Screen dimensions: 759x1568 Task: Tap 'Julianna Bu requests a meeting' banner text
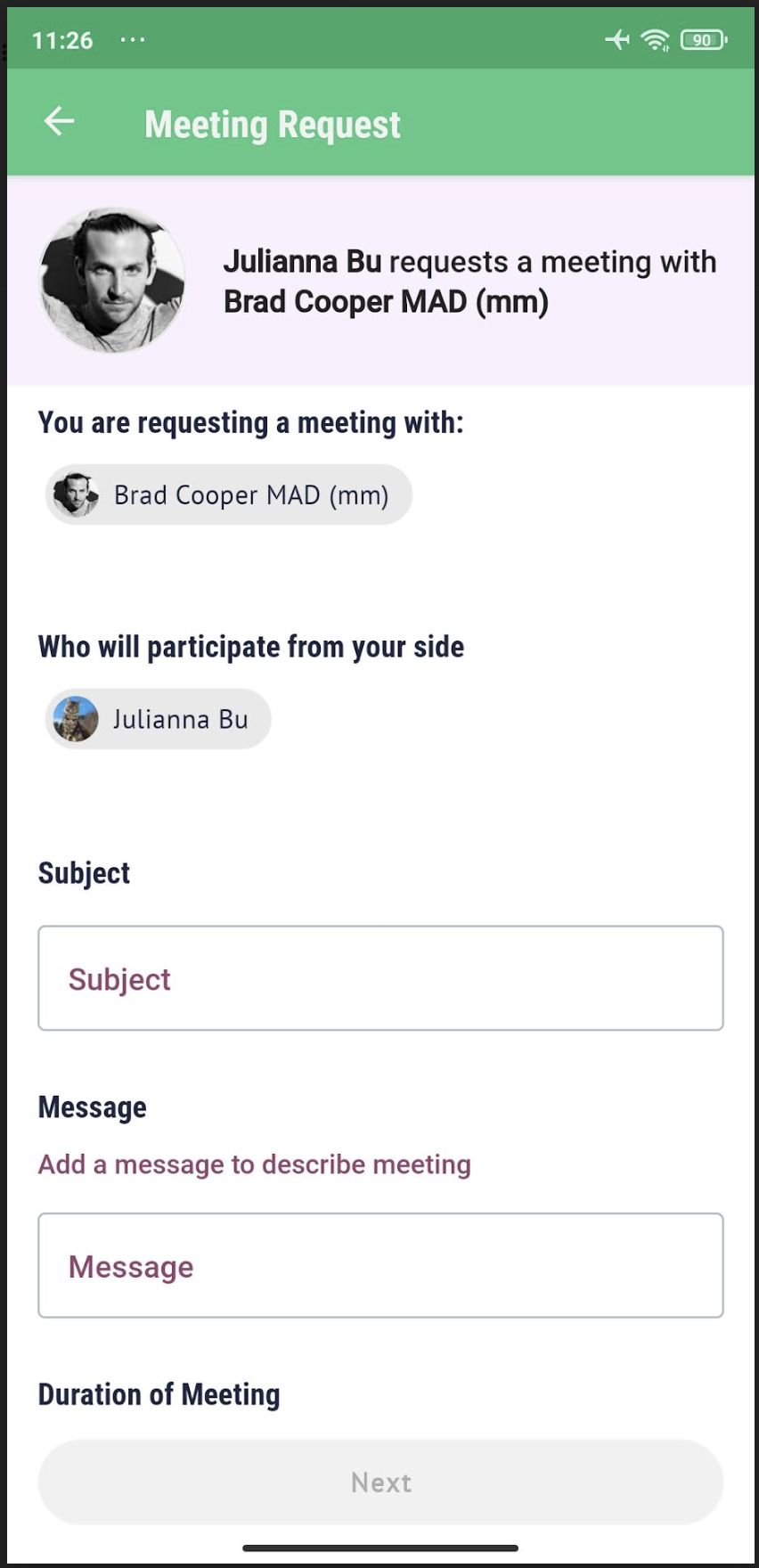(469, 282)
